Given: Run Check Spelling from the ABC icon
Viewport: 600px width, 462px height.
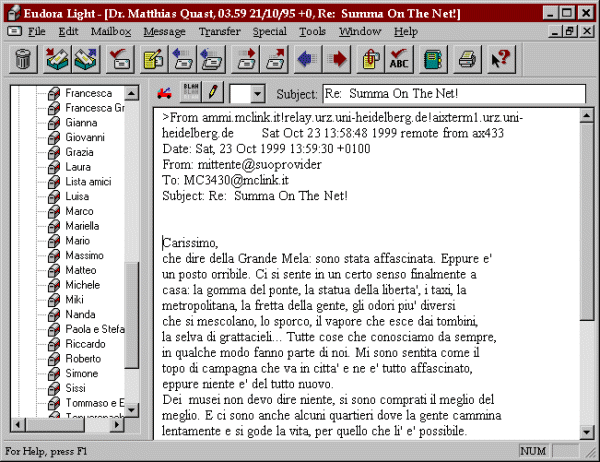Looking at the screenshot, I should point(401,60).
